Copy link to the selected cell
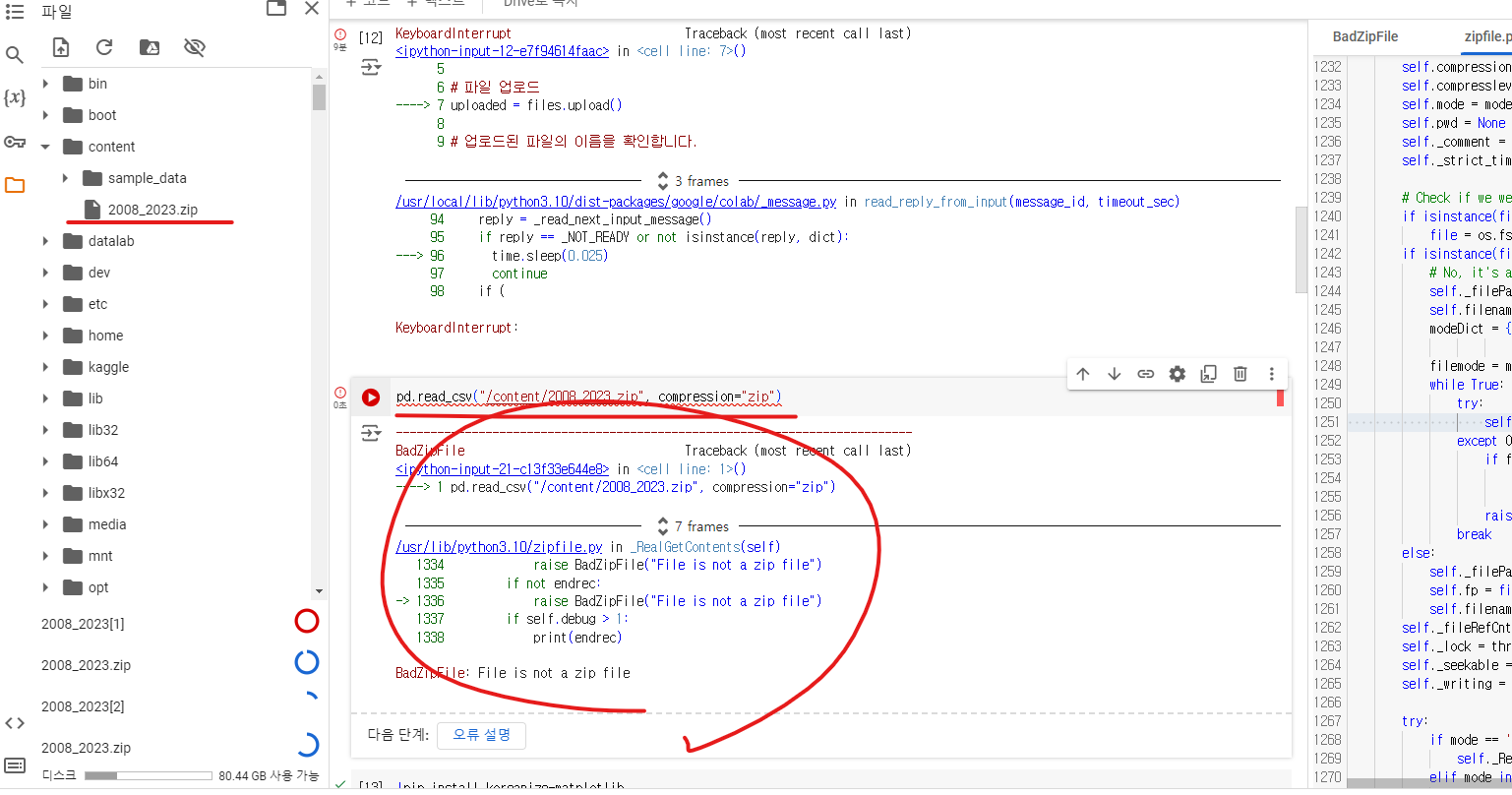This screenshot has width=1512, height=795. 1146,374
